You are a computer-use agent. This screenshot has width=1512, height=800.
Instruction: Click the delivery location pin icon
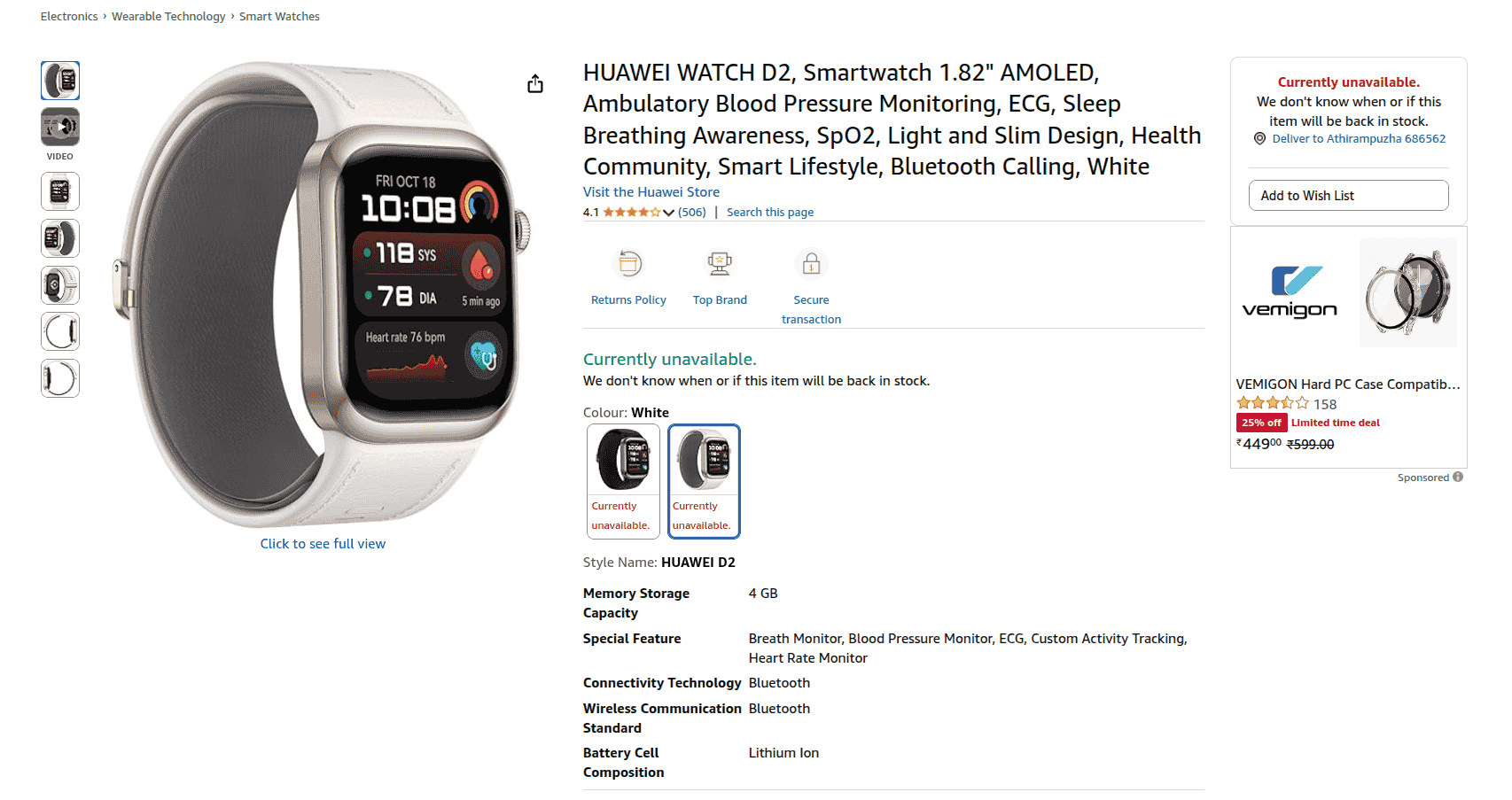[1259, 139]
